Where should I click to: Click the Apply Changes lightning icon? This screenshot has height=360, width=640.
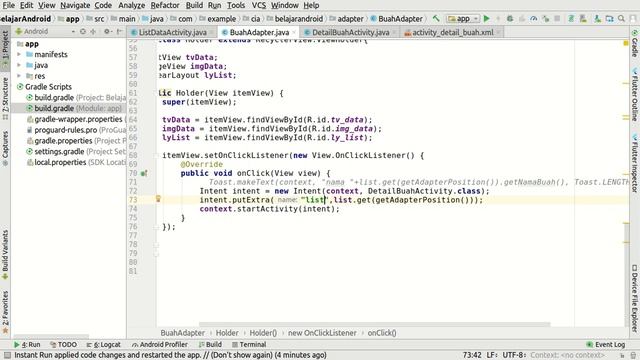click(x=498, y=18)
